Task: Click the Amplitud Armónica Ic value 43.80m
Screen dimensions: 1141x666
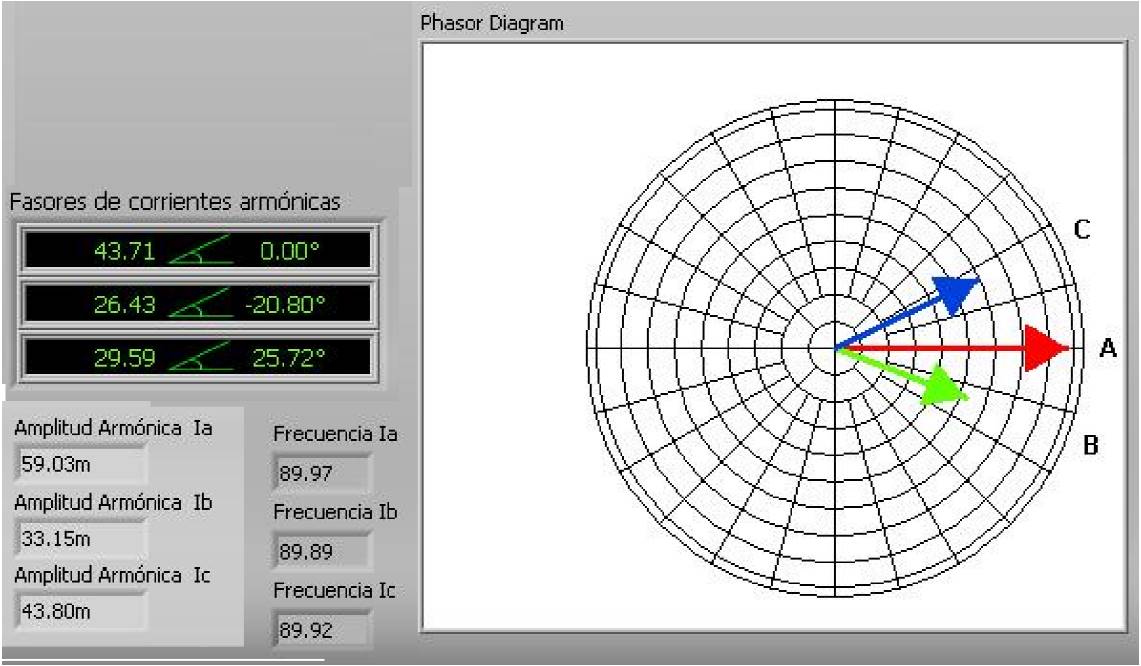Action: pos(82,611)
